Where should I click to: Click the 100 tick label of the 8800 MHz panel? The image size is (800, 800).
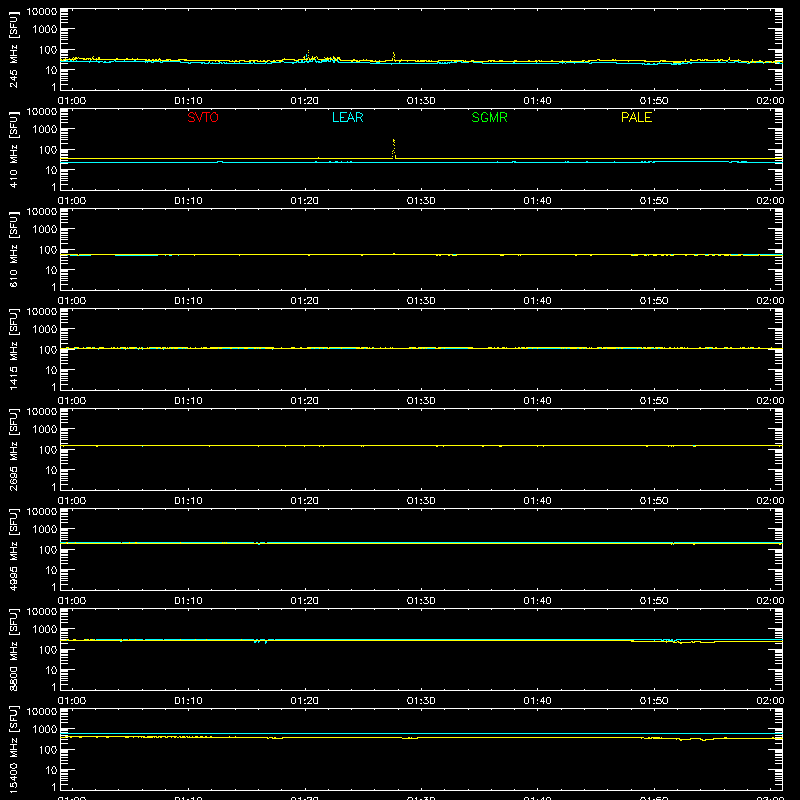(x=48, y=650)
